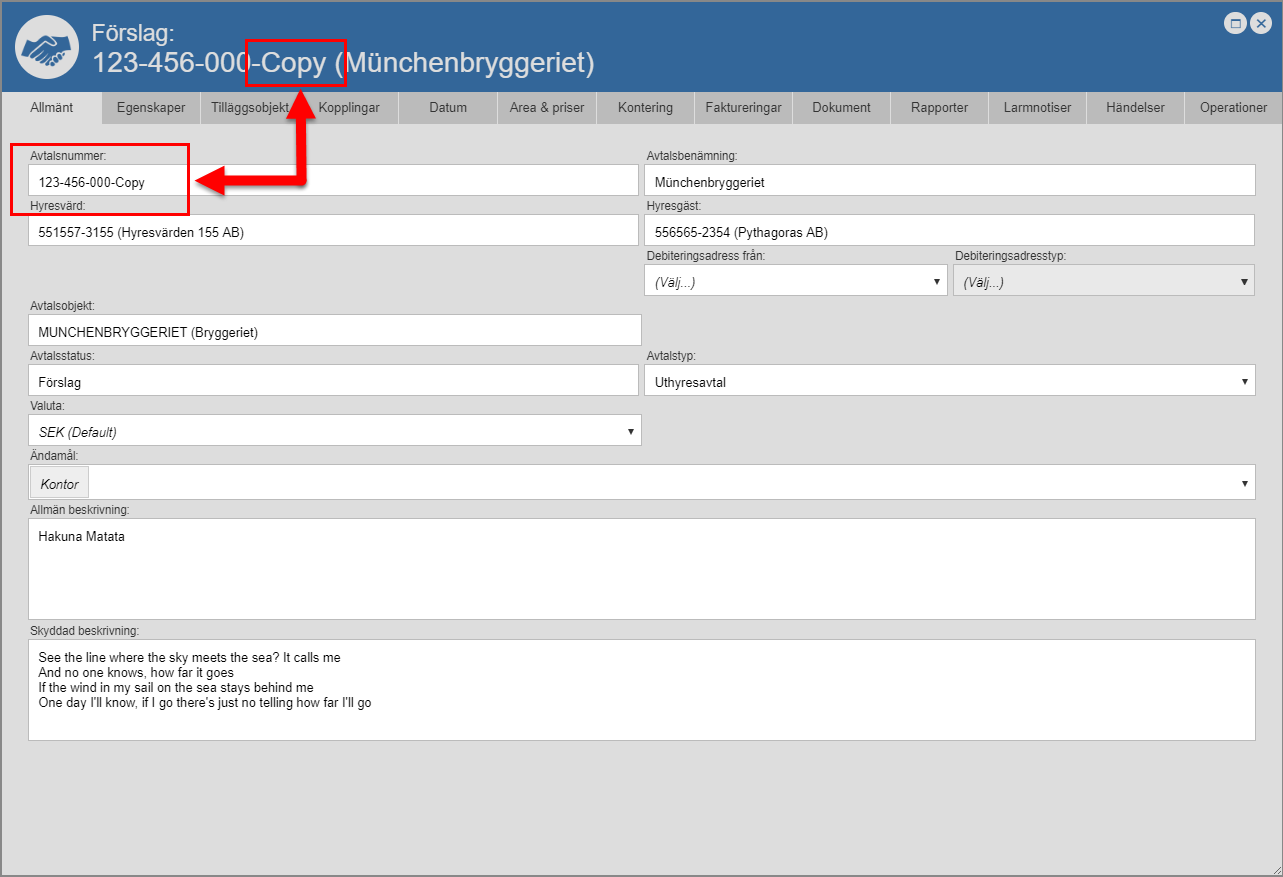Expand the Debiteringsadresstyp dropdown

pyautogui.click(x=1104, y=282)
